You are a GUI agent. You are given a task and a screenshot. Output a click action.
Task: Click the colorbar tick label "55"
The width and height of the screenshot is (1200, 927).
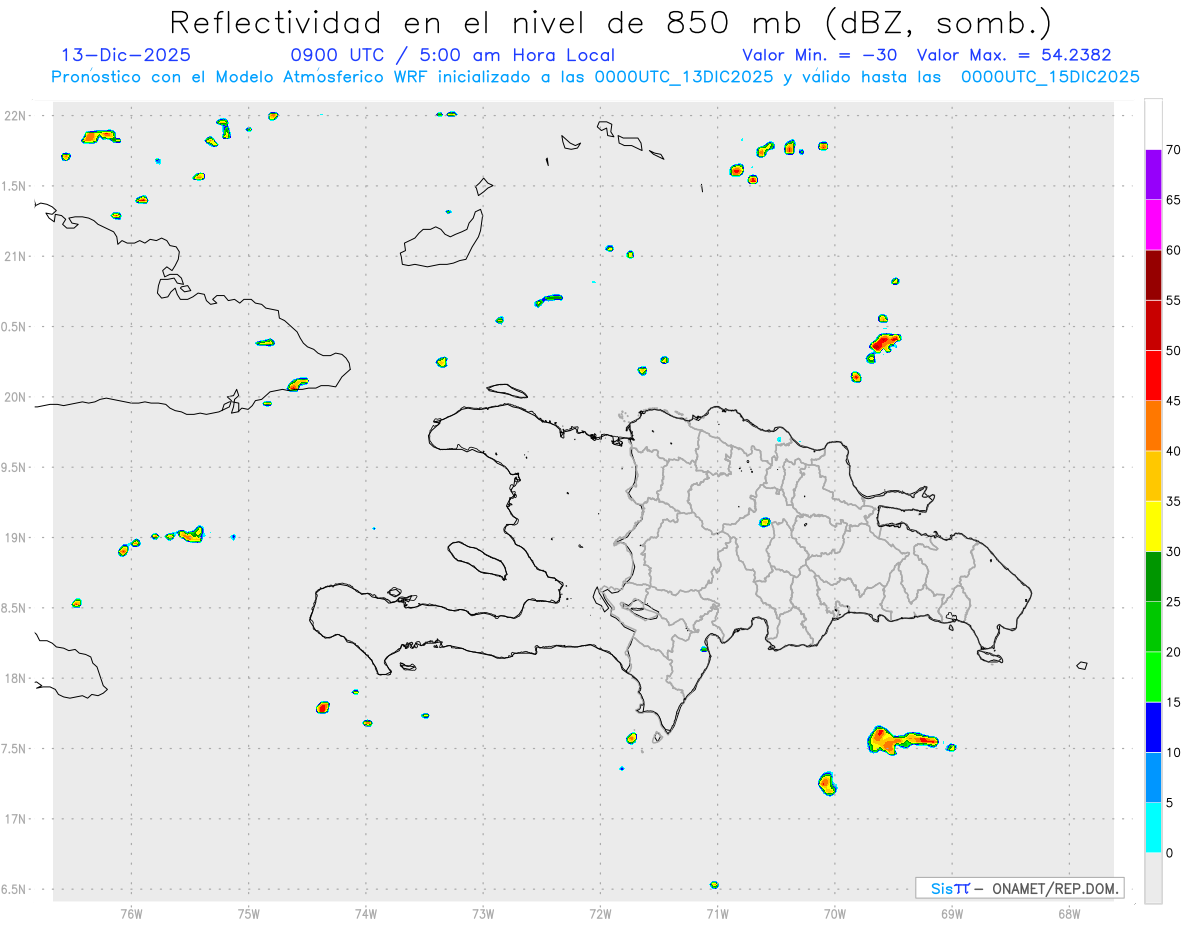click(x=1173, y=301)
